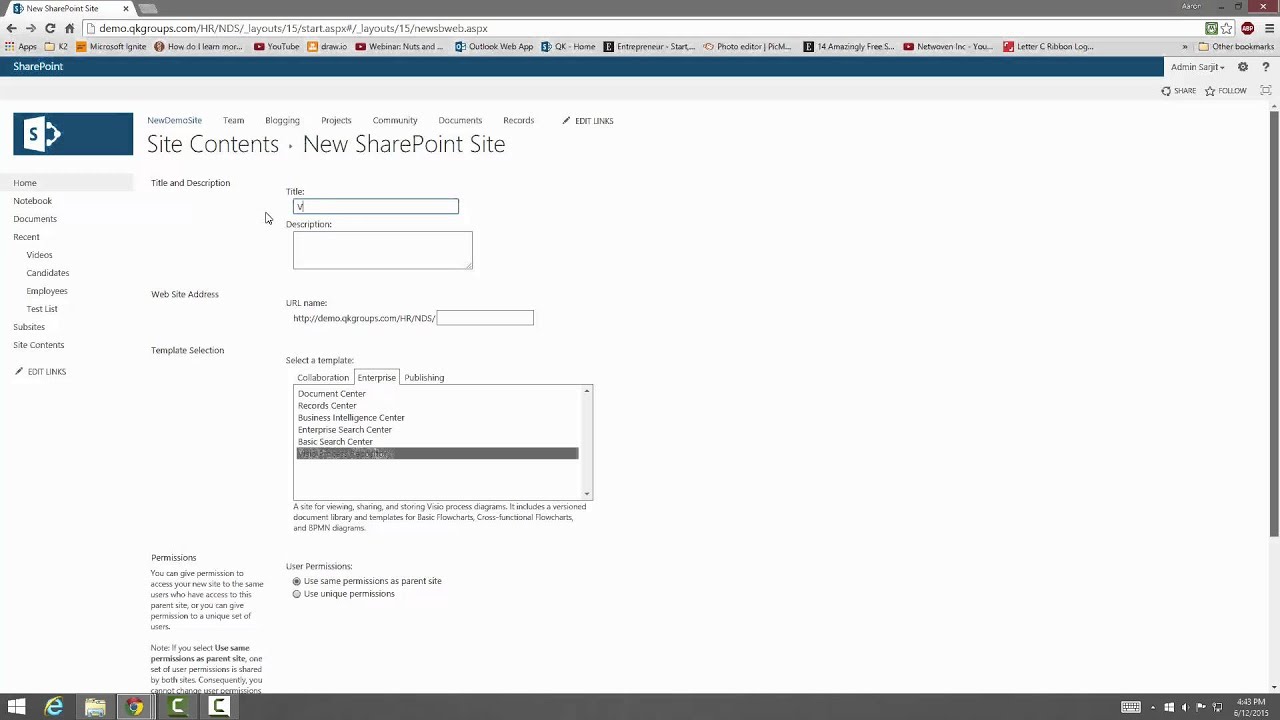
Task: Open the Netwoven Inc YouTube bookmark
Action: [948, 46]
